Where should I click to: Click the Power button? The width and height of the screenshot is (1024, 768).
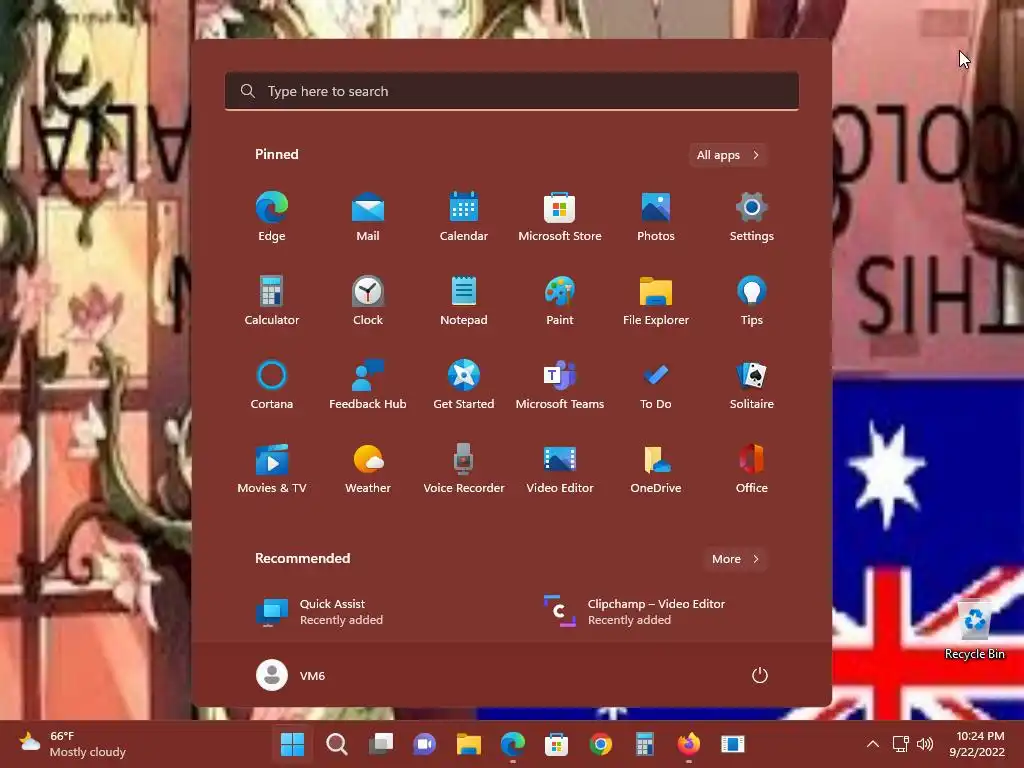pos(760,675)
